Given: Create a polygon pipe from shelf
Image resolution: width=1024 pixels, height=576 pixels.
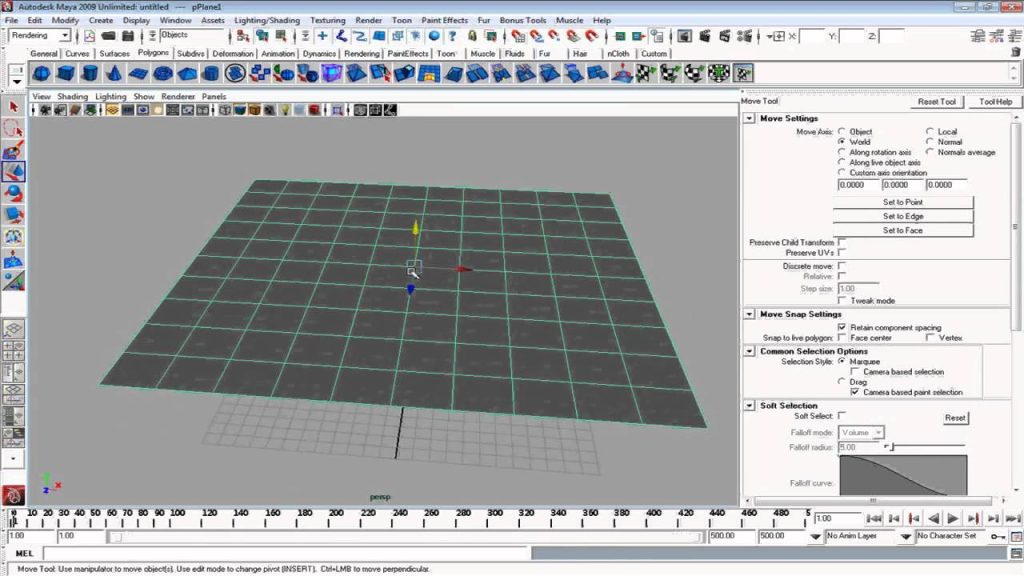Looking at the screenshot, I should coord(211,73).
